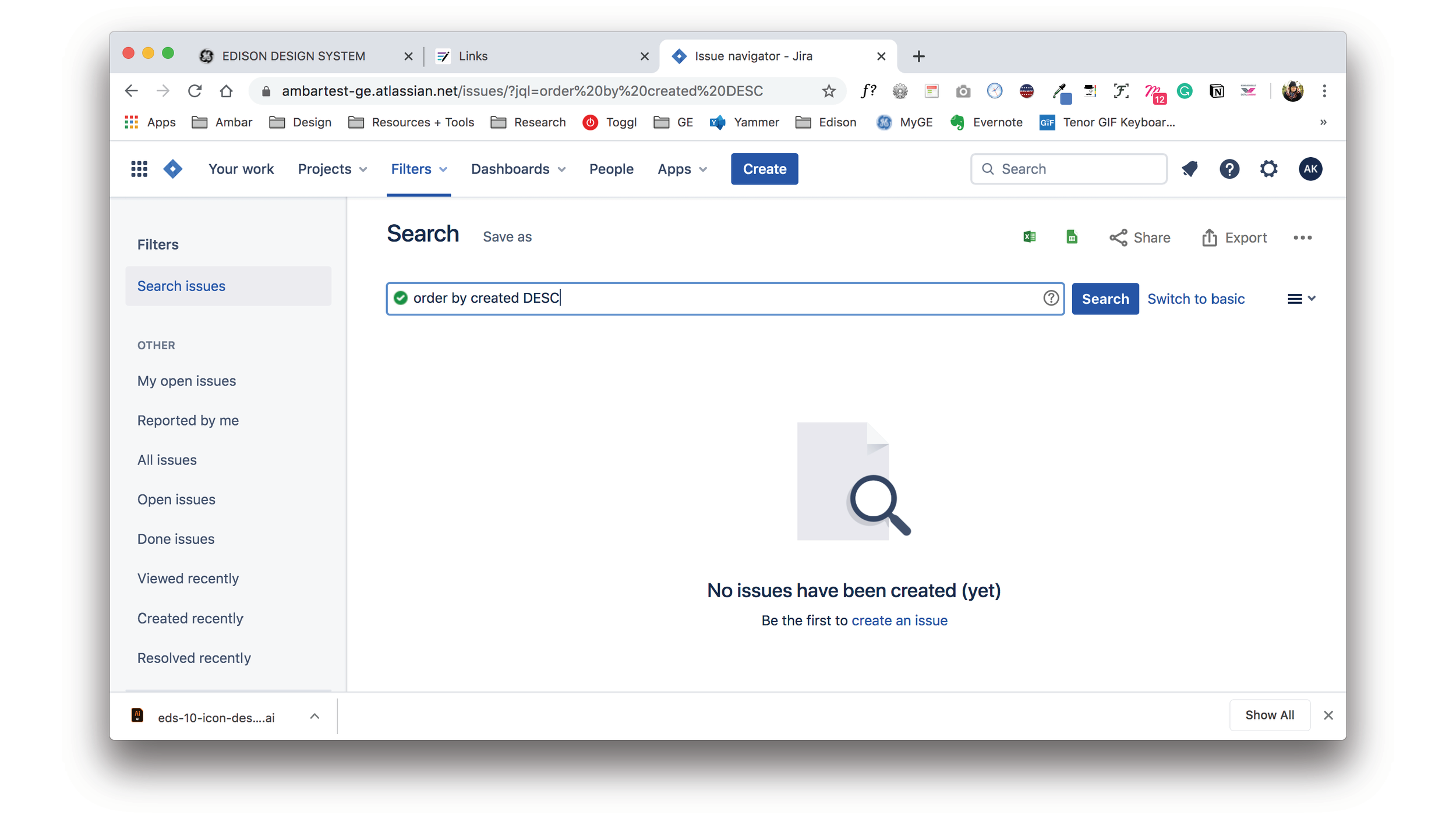Open the Notion web clipper extension
This screenshot has height=819, width=1456.
pos(1217,91)
